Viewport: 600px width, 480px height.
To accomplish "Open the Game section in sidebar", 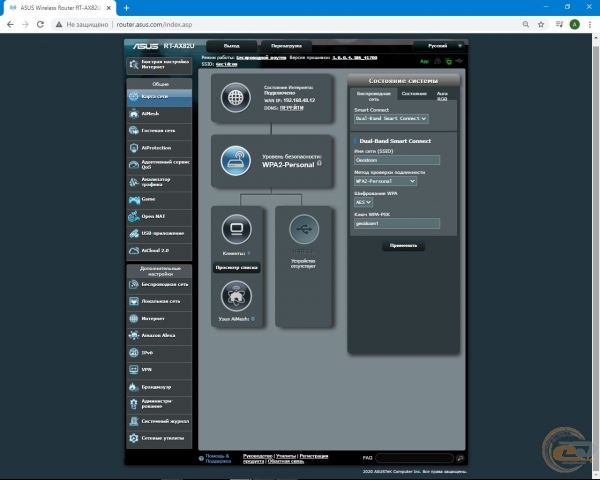I will pyautogui.click(x=159, y=199).
